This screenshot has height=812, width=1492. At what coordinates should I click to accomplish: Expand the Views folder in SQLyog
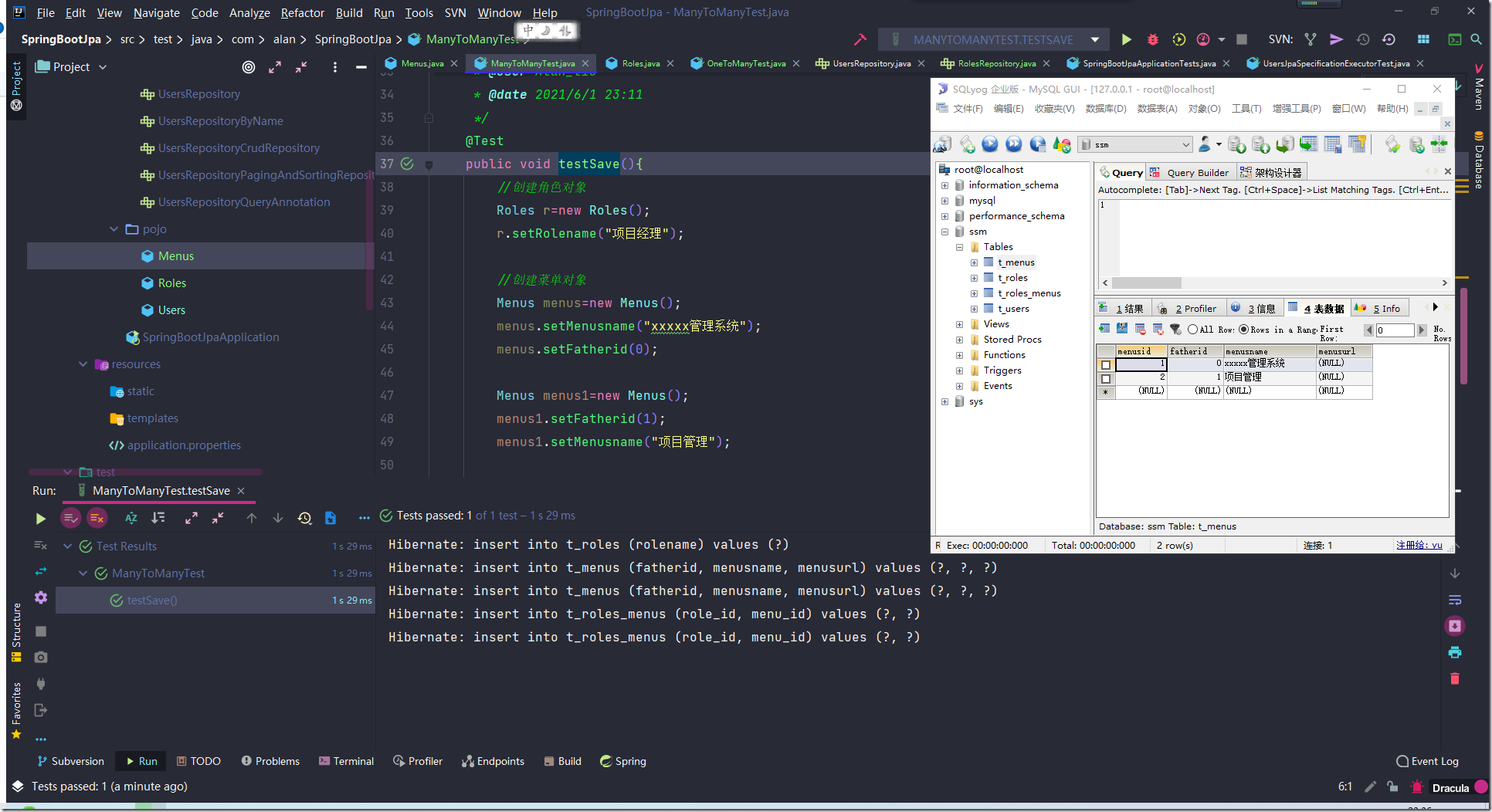[959, 324]
